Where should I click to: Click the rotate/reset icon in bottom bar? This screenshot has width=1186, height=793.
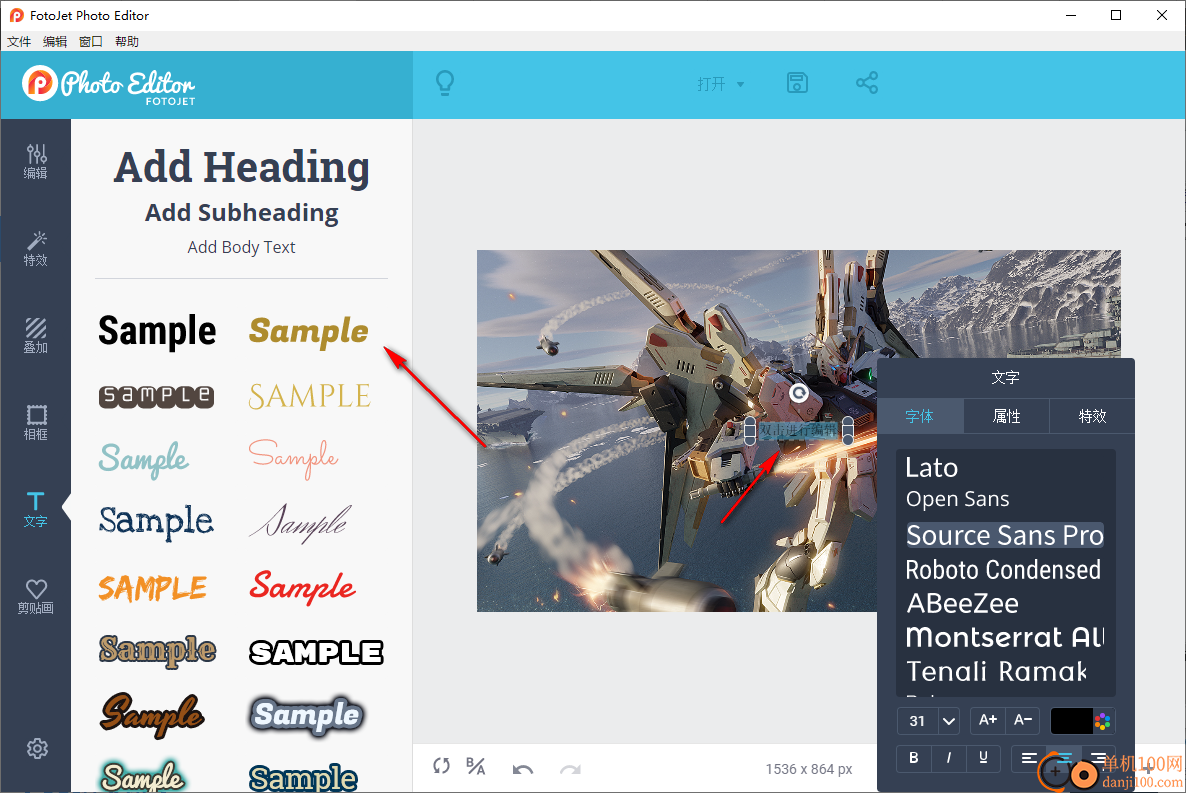point(442,766)
